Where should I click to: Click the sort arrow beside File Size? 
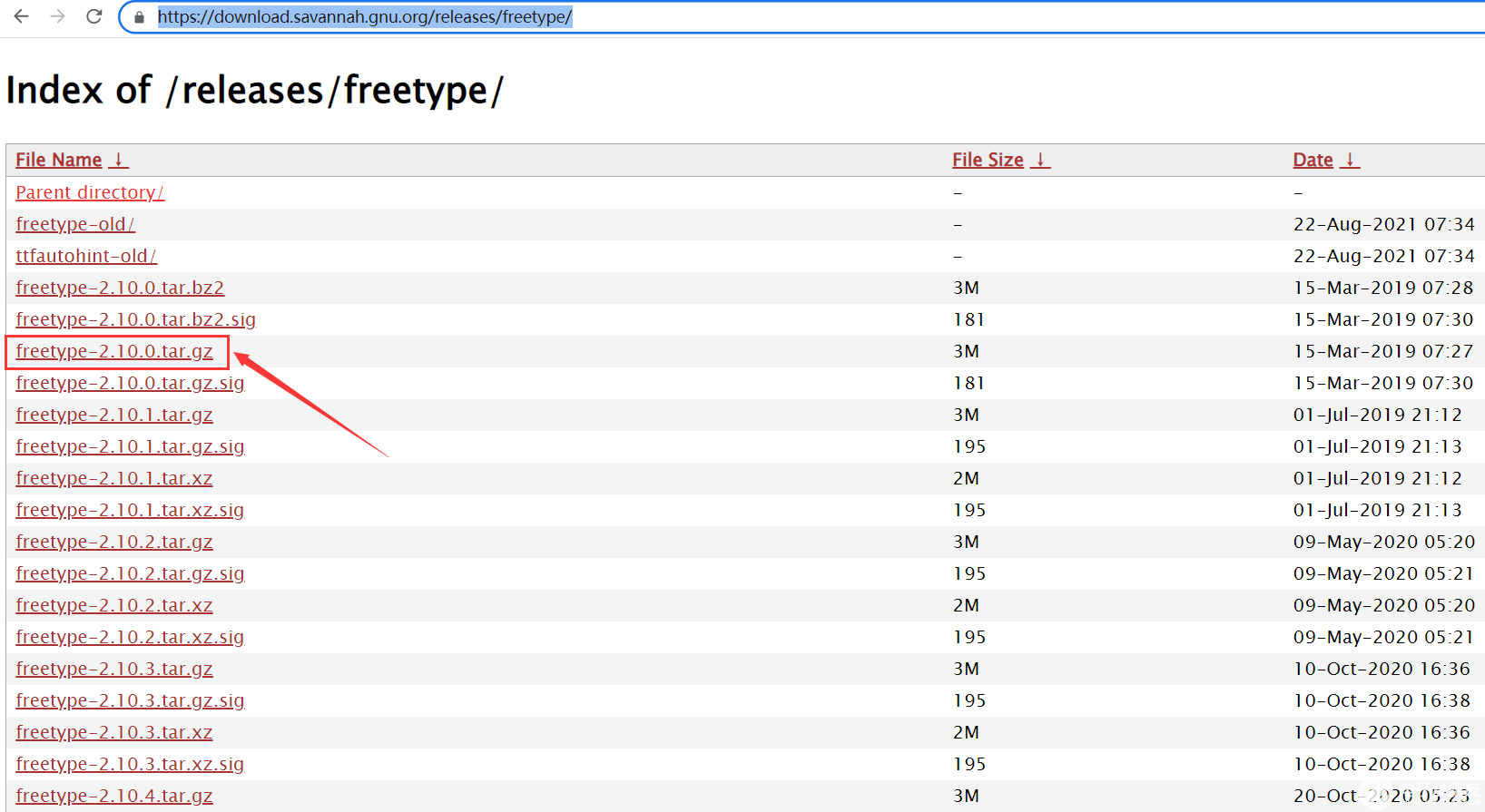coord(1041,160)
